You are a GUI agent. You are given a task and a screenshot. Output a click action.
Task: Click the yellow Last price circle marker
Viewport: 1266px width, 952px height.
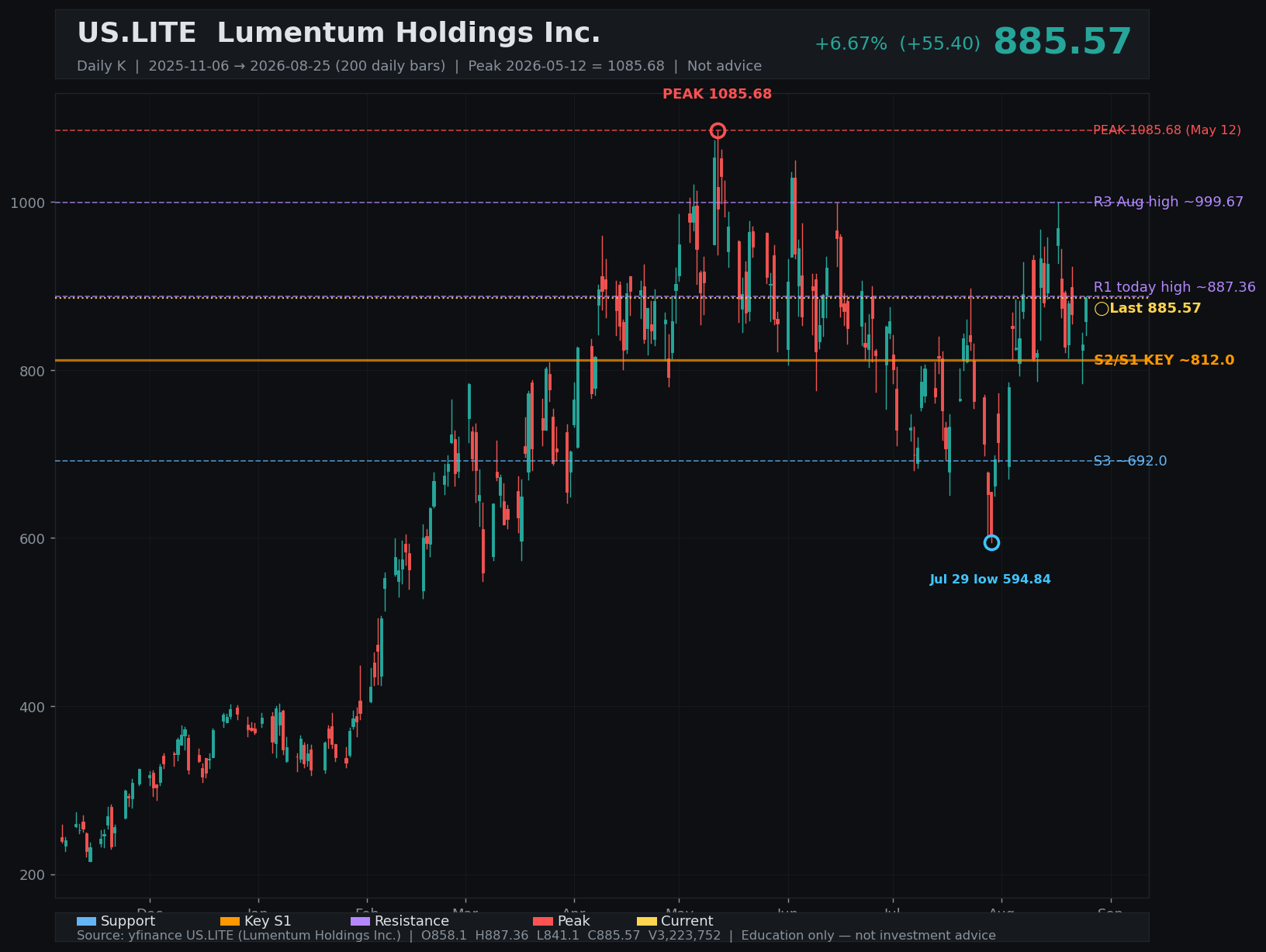[1102, 309]
